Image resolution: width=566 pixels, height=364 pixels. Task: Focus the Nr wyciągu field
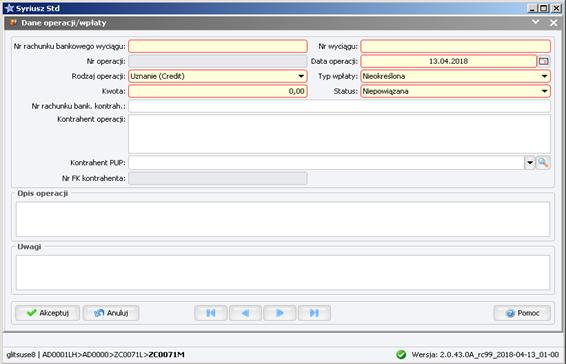456,46
